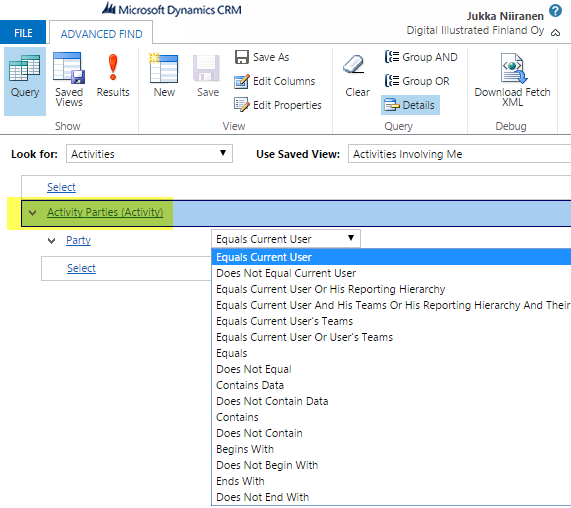Viewport: 571px width, 508px height.
Task: Choose Does Not End With operator
Action: pos(391,497)
